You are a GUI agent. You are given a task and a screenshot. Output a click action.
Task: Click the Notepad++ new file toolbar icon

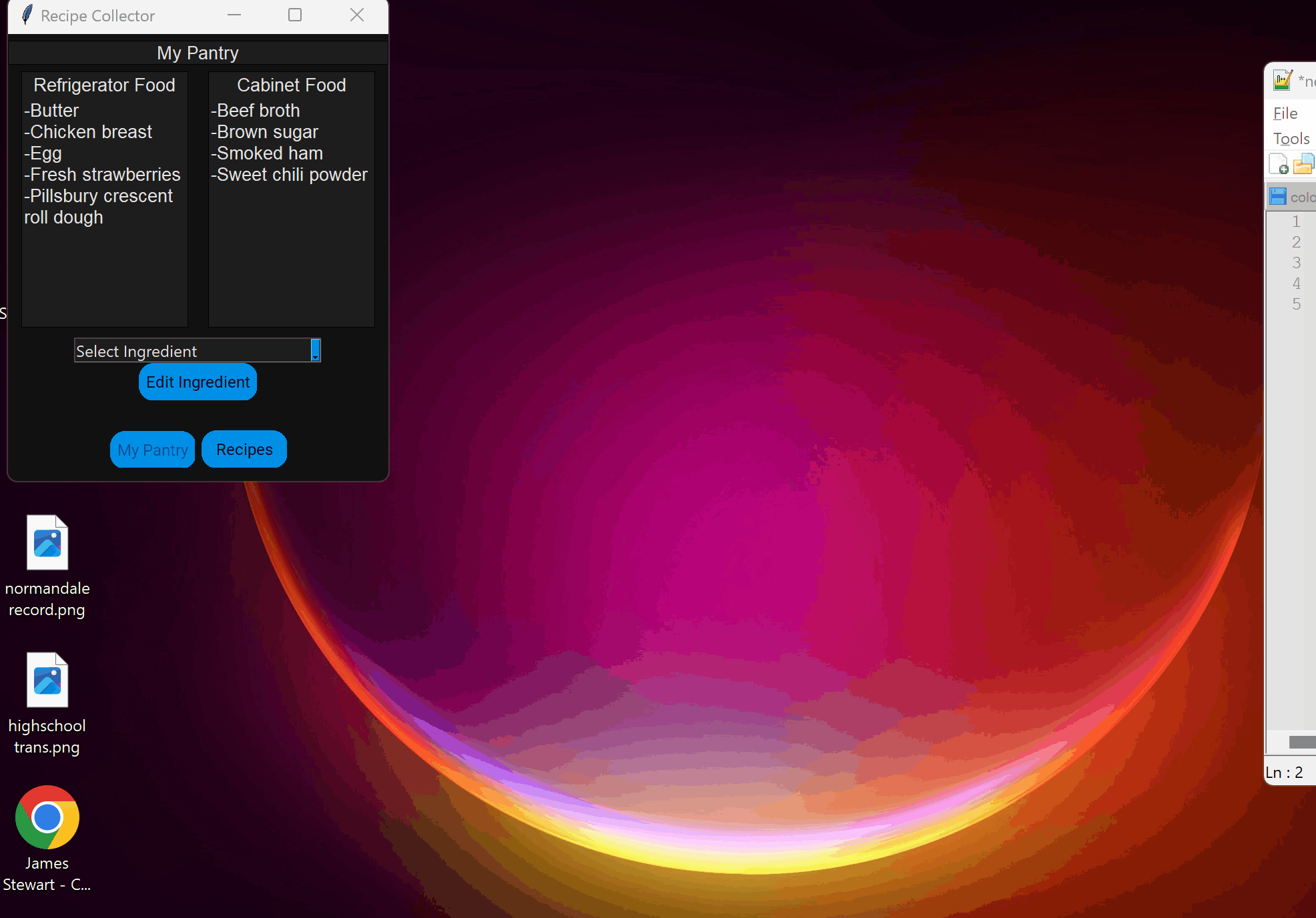[x=1279, y=164]
